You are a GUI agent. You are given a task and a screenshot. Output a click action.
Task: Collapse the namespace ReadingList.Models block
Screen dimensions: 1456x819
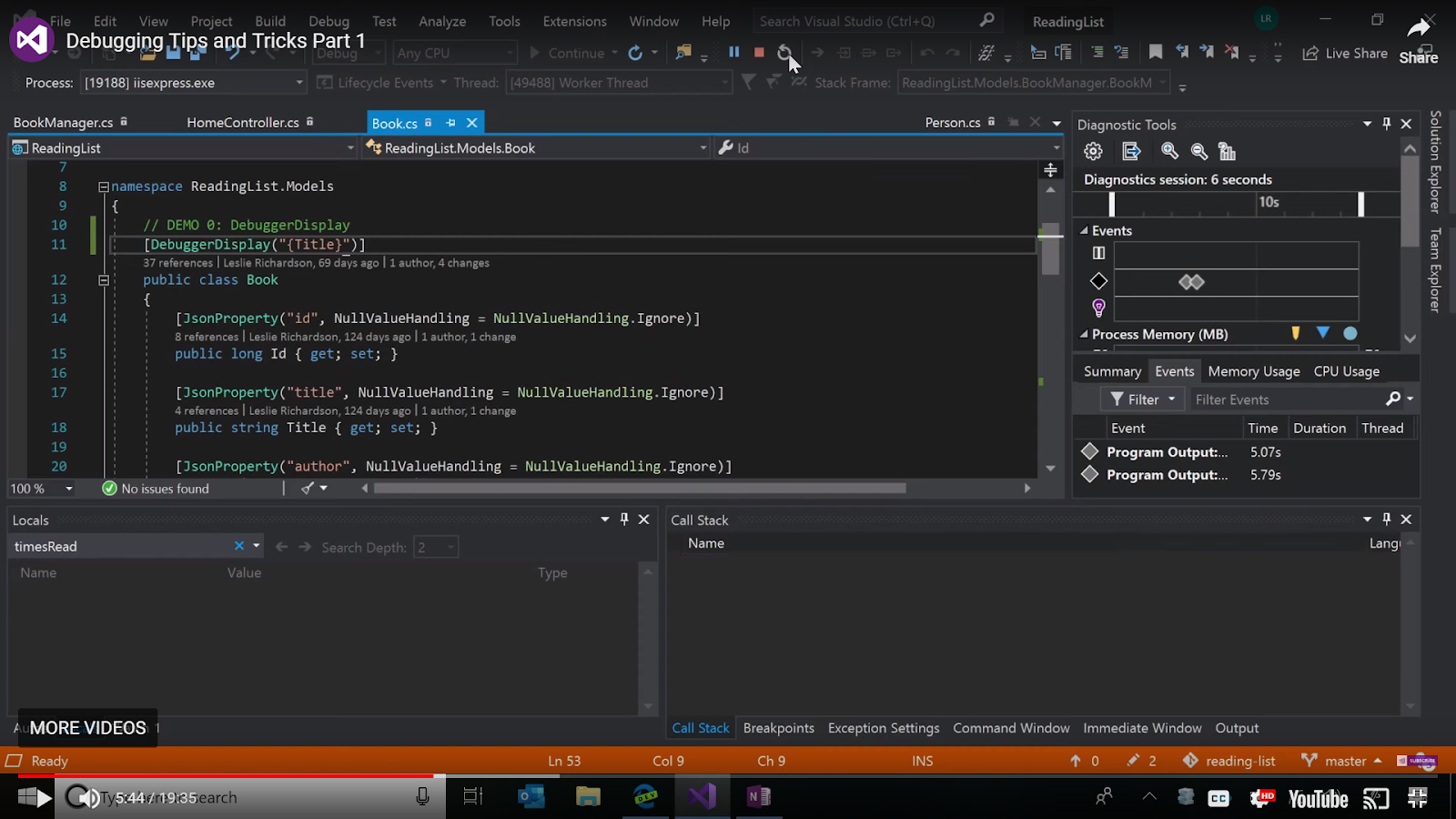(104, 187)
